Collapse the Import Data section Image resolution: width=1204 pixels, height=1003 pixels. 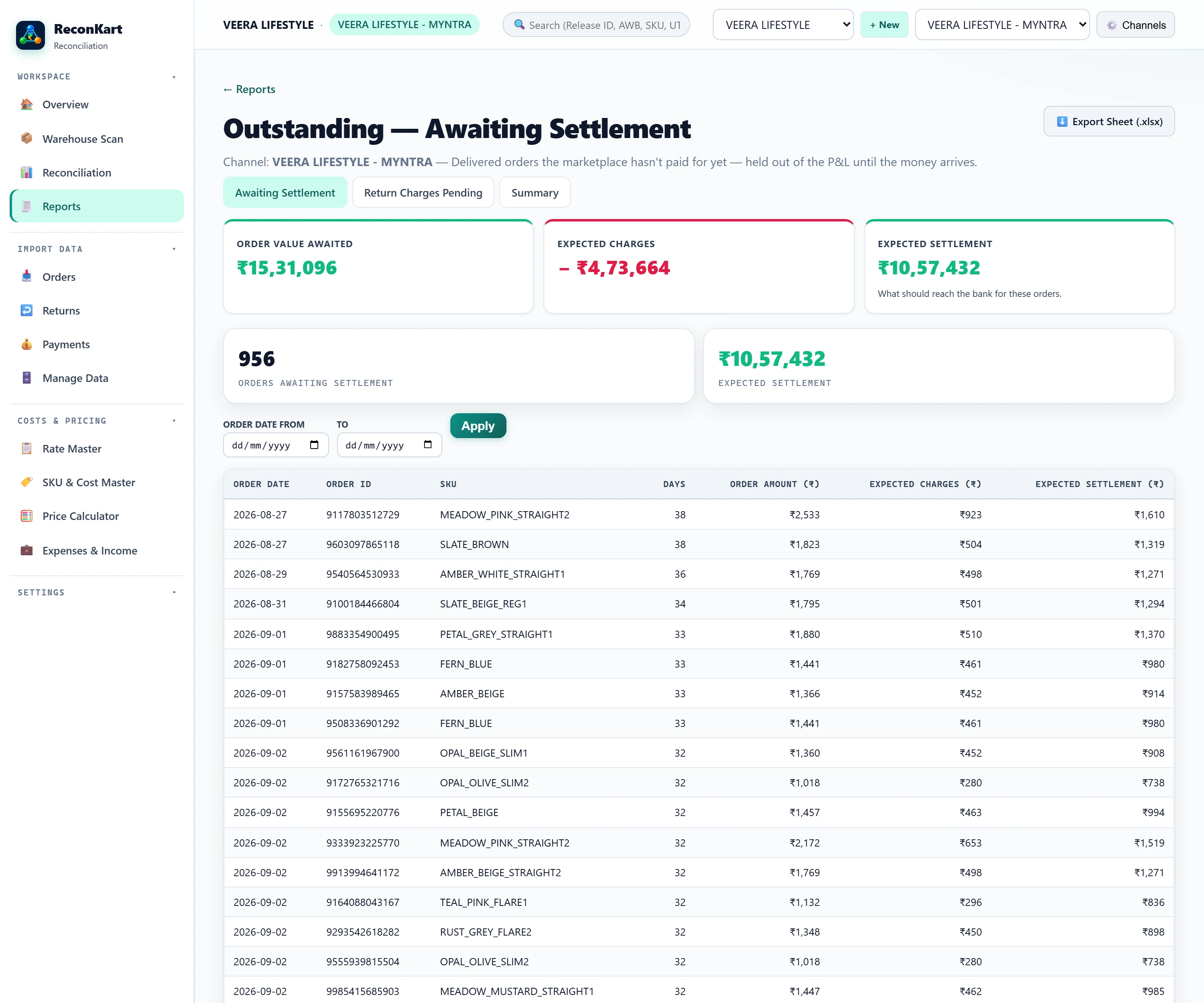tap(174, 249)
